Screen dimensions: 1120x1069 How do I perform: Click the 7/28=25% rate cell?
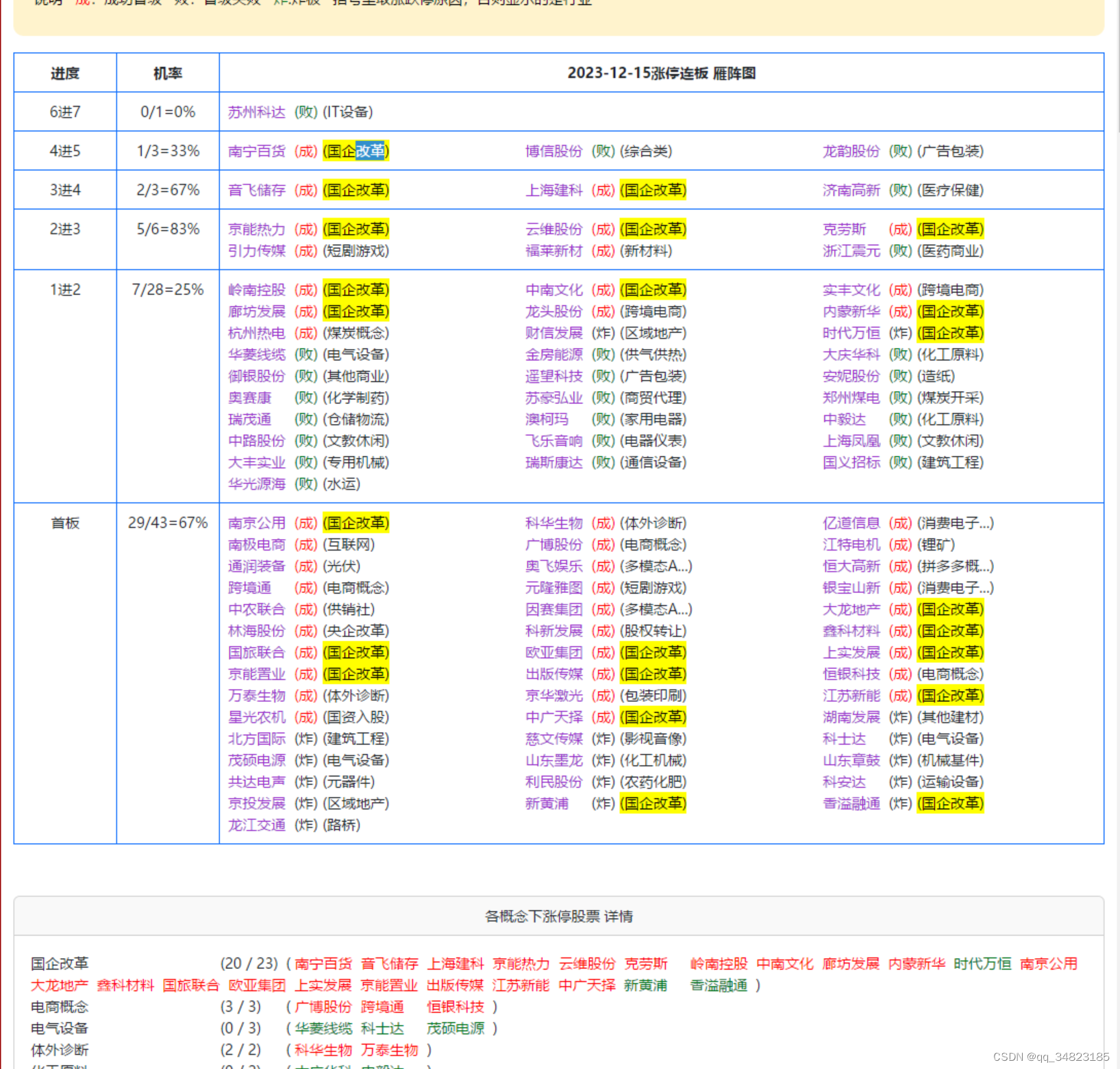168,386
